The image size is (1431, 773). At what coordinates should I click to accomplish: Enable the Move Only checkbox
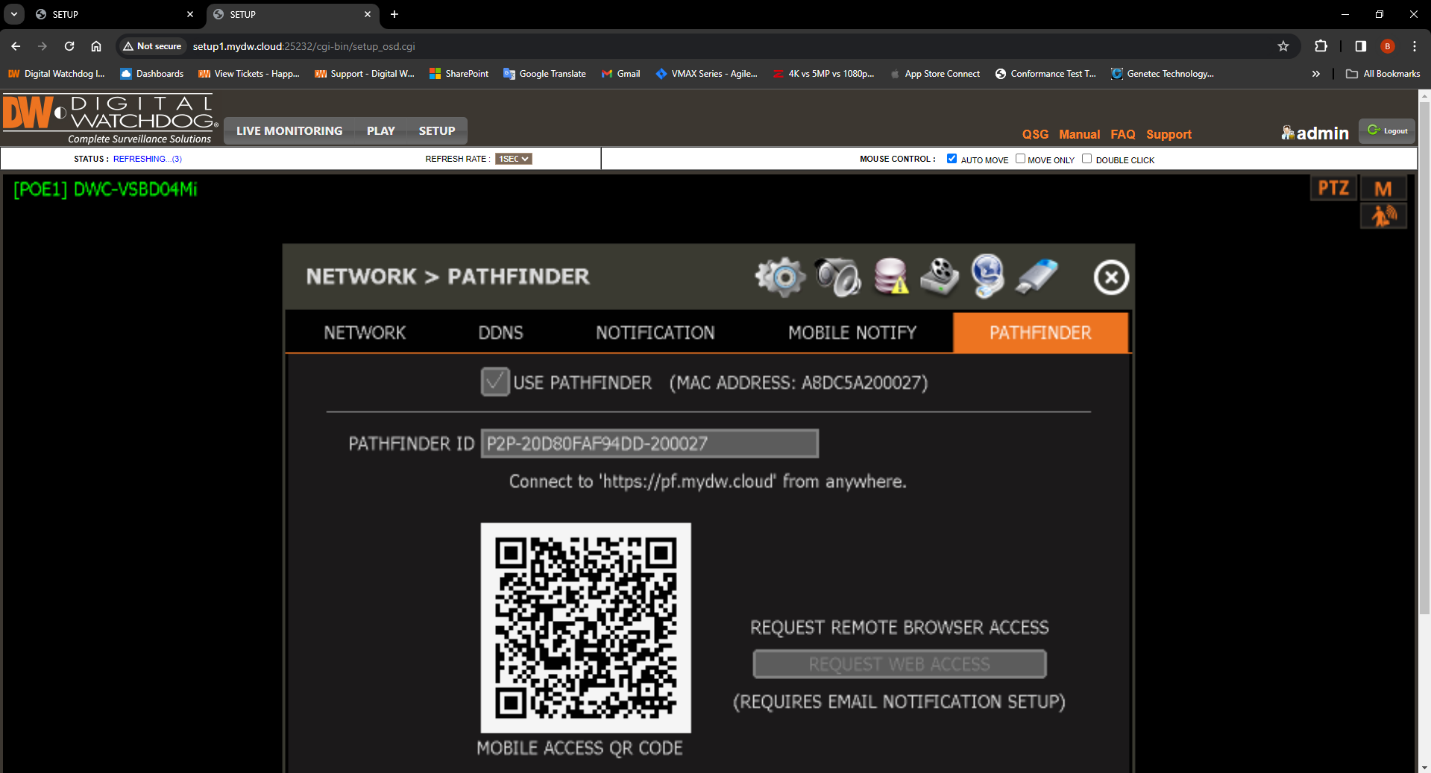pos(1020,159)
